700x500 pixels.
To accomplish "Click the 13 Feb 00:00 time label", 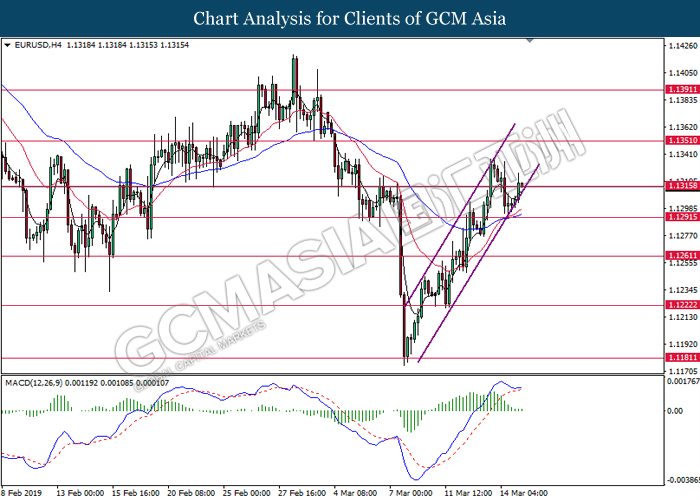I will pyautogui.click(x=80, y=493).
